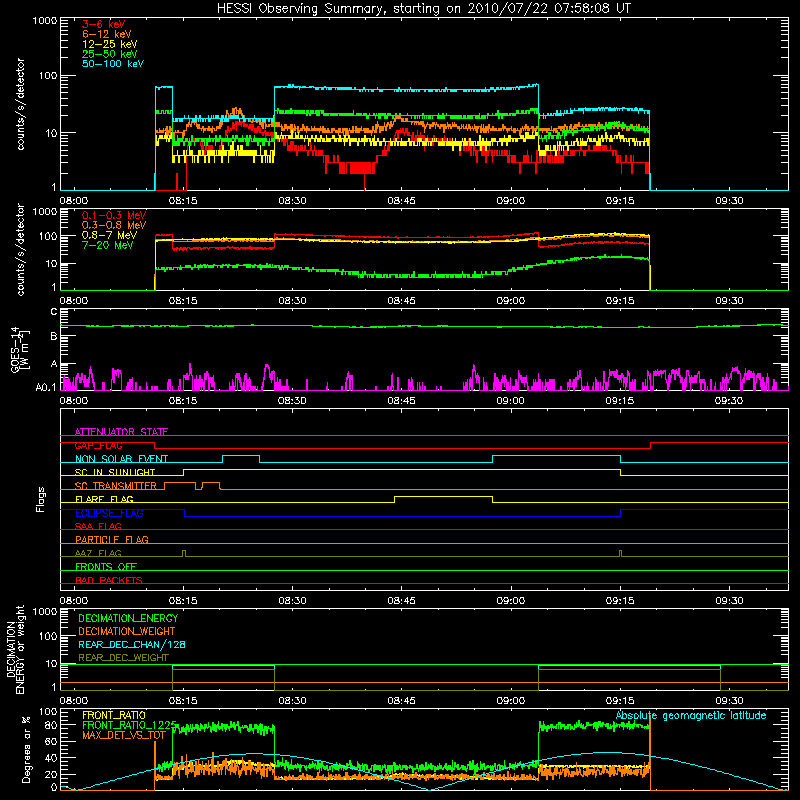Select the FLARE_FLAG label
This screenshot has height=800, width=800.
(x=104, y=499)
